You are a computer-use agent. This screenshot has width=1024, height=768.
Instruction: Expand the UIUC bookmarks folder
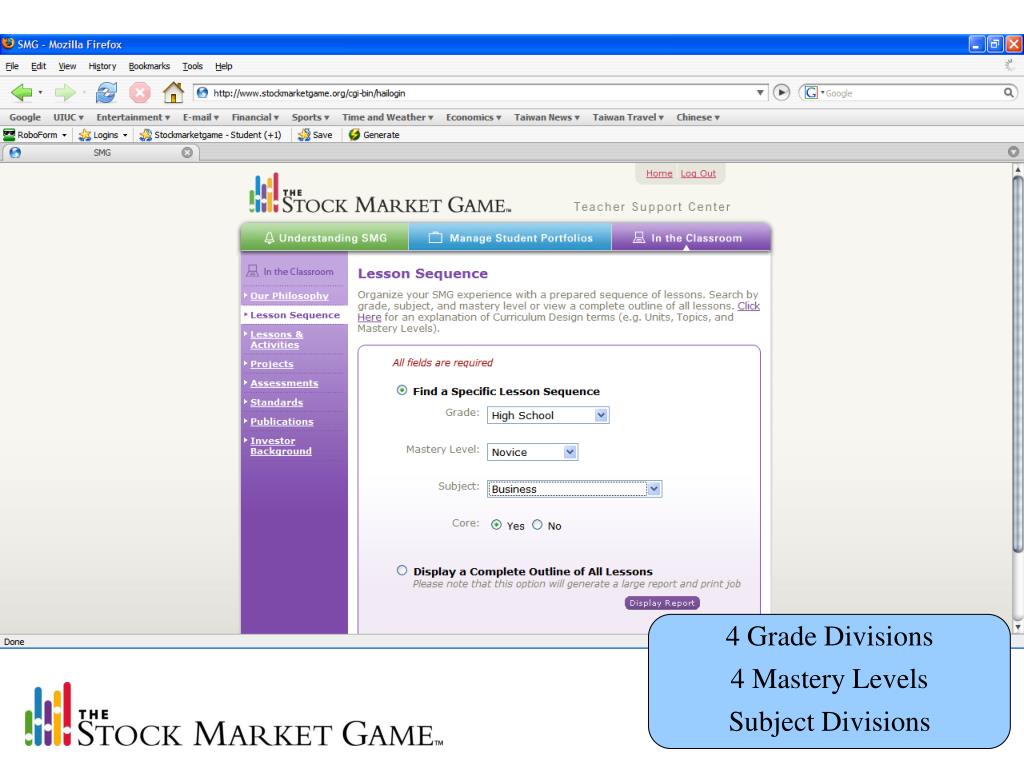pos(69,118)
